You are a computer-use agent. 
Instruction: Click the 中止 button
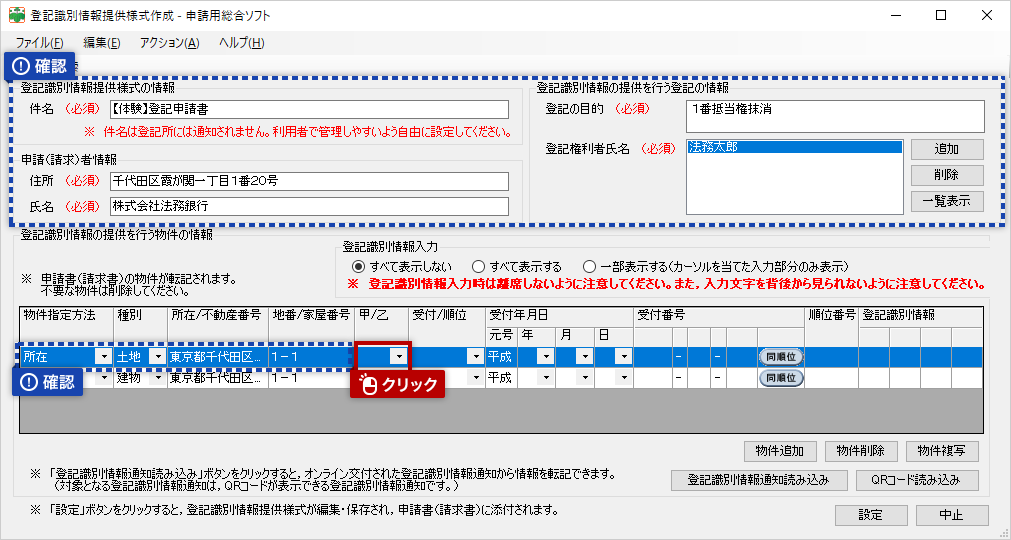(x=952, y=515)
